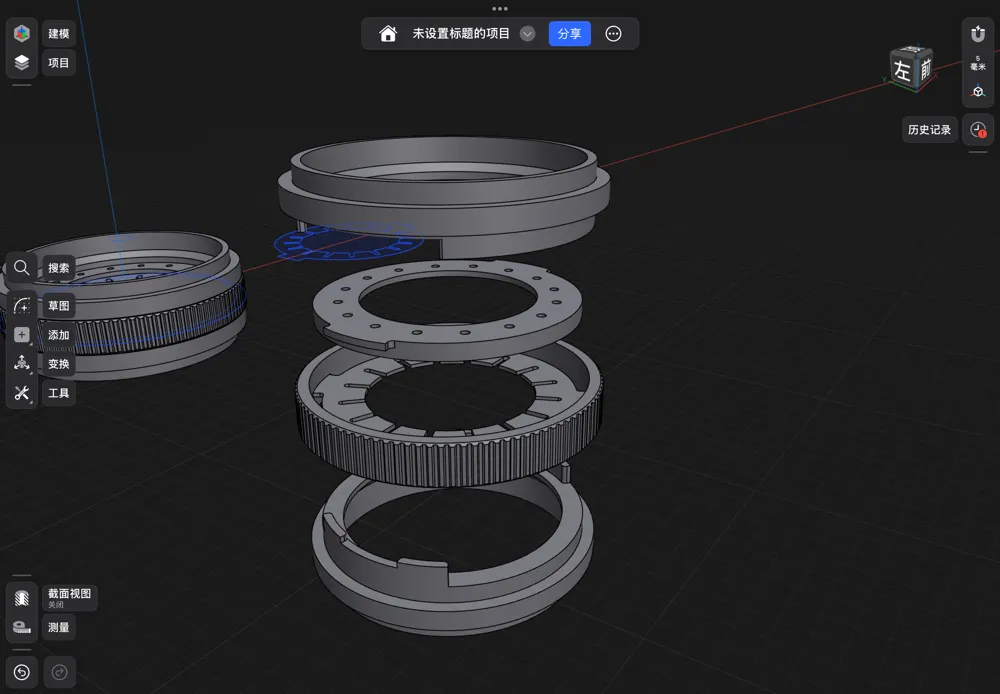The image size is (1000, 694).
Task: Click the Shapr3D modeling cube icon
Action: coord(22,33)
